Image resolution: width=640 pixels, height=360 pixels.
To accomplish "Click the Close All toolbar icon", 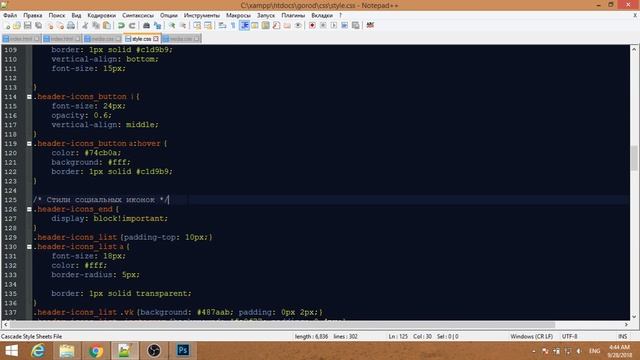I will (60, 25).
